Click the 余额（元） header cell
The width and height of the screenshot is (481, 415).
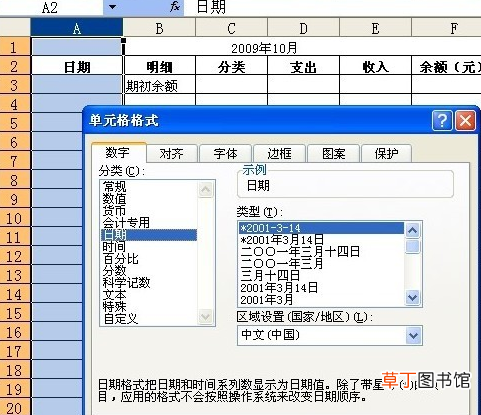tap(447, 66)
